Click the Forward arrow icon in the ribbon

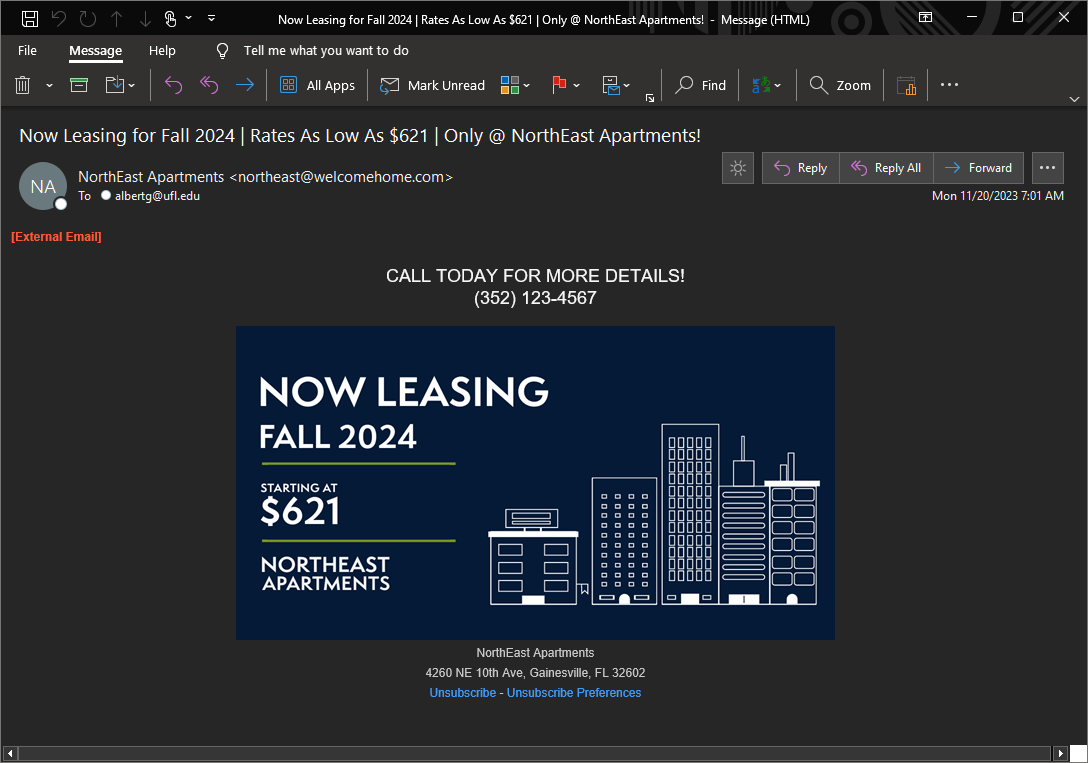click(244, 86)
